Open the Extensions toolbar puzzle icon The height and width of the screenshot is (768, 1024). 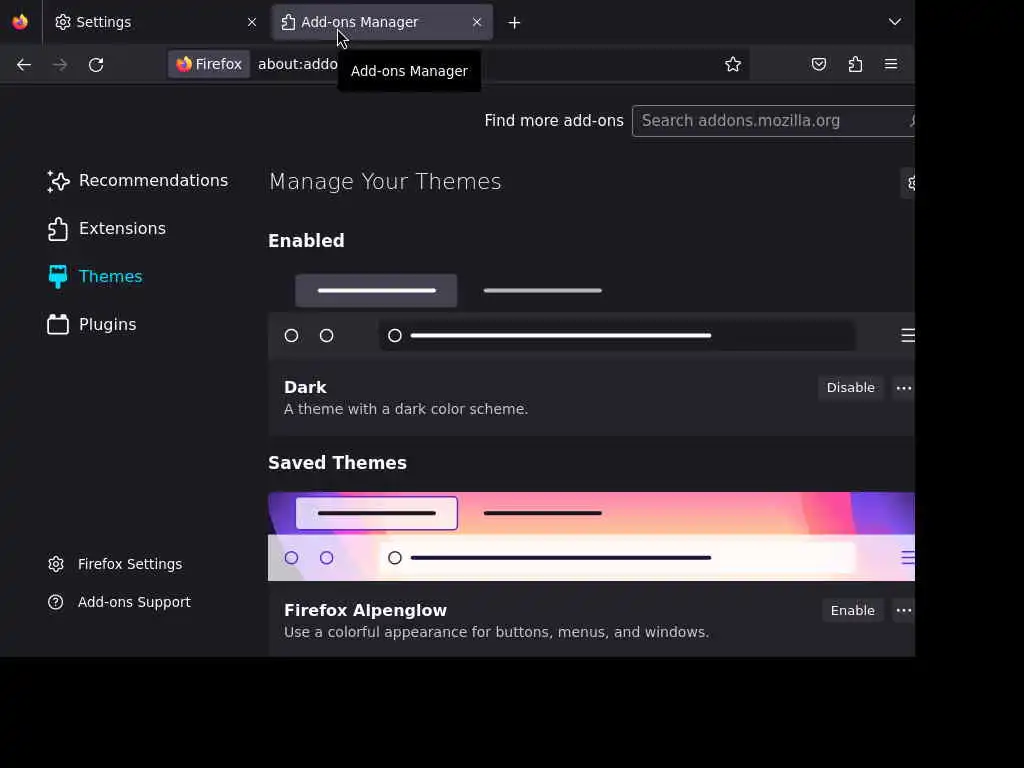pyautogui.click(x=855, y=64)
